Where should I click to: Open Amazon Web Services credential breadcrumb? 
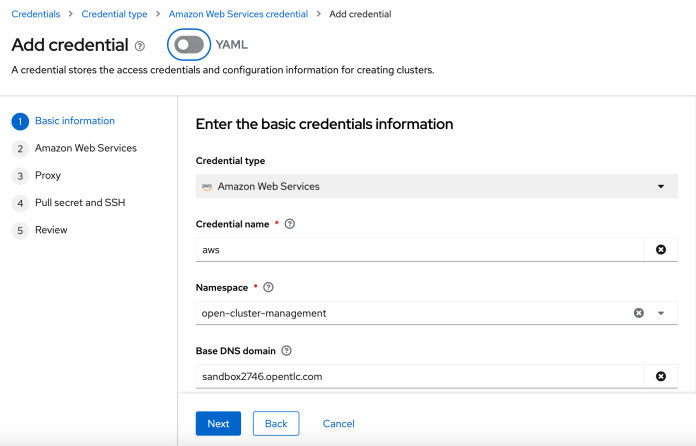pos(238,14)
